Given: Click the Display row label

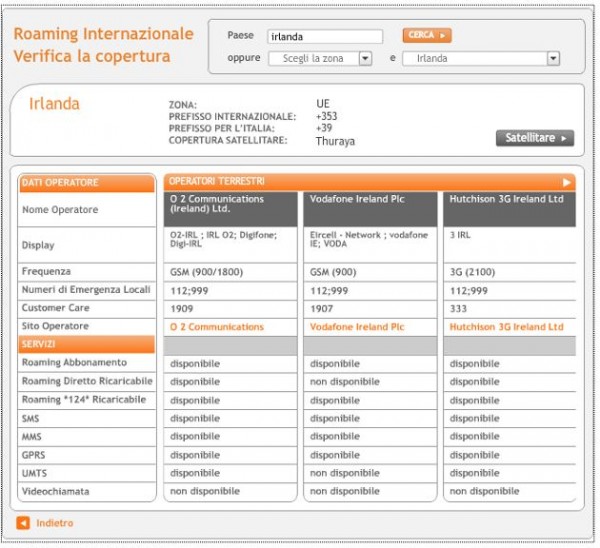Looking at the screenshot, I should 38,245.
